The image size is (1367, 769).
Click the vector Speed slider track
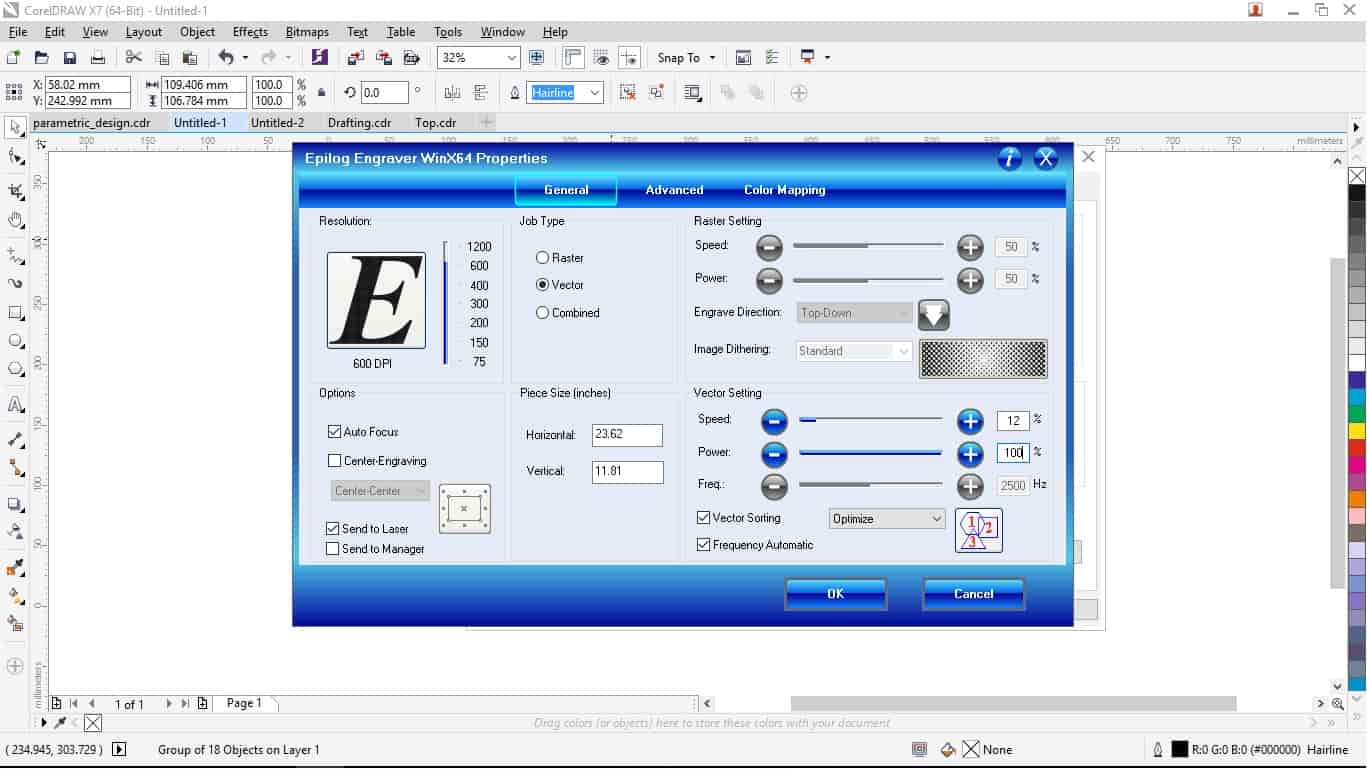[x=870, y=421]
